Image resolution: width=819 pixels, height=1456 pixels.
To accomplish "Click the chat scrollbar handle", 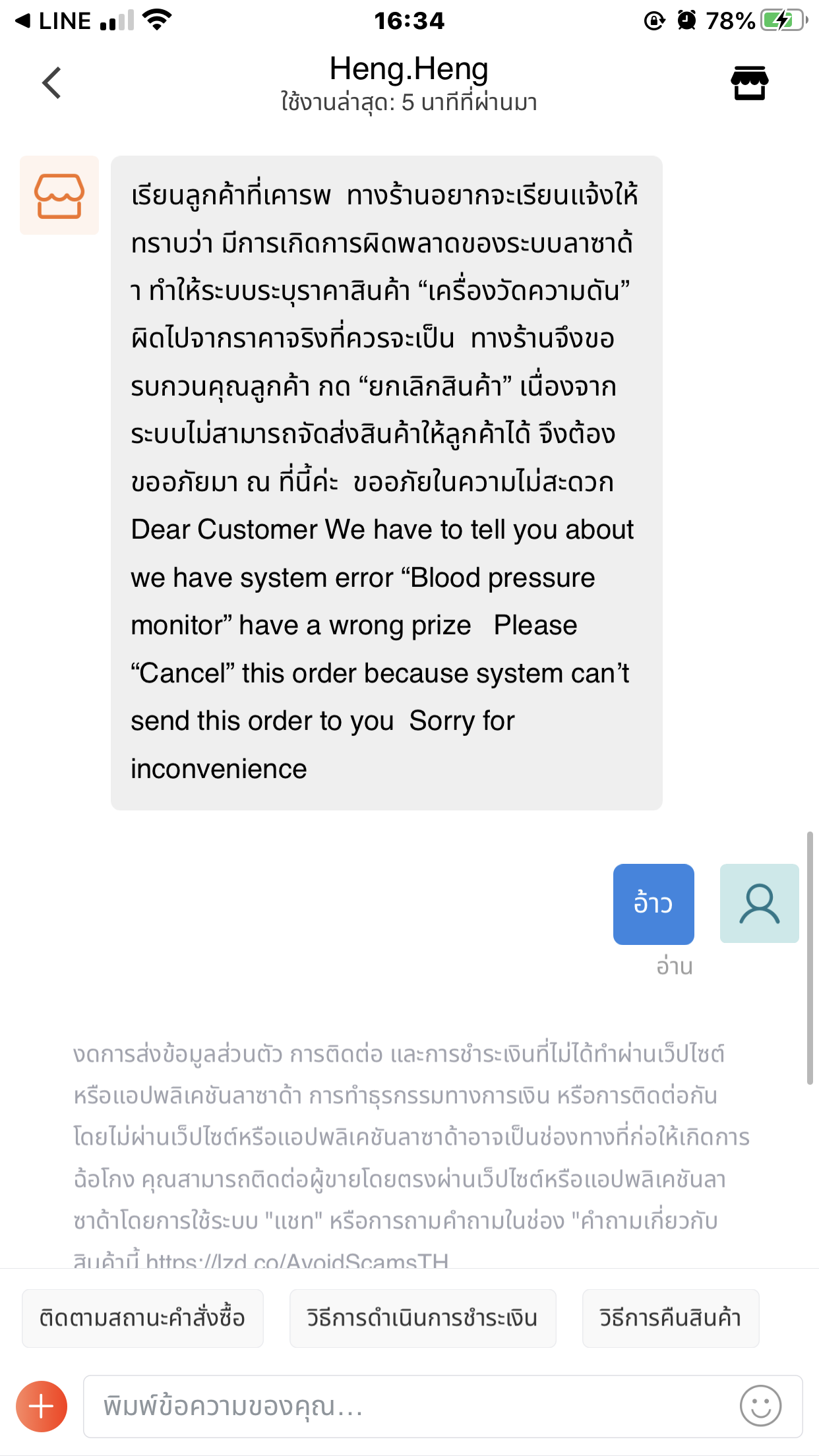I will coord(810,958).
